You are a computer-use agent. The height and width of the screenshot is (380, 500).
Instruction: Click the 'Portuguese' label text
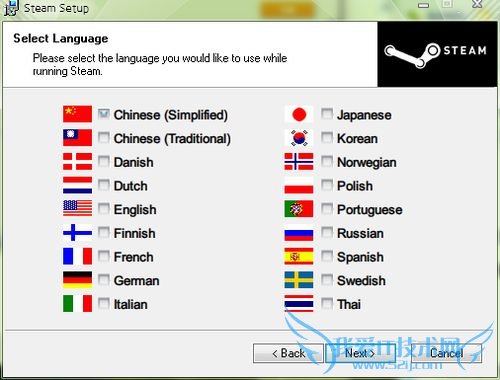[370, 210]
